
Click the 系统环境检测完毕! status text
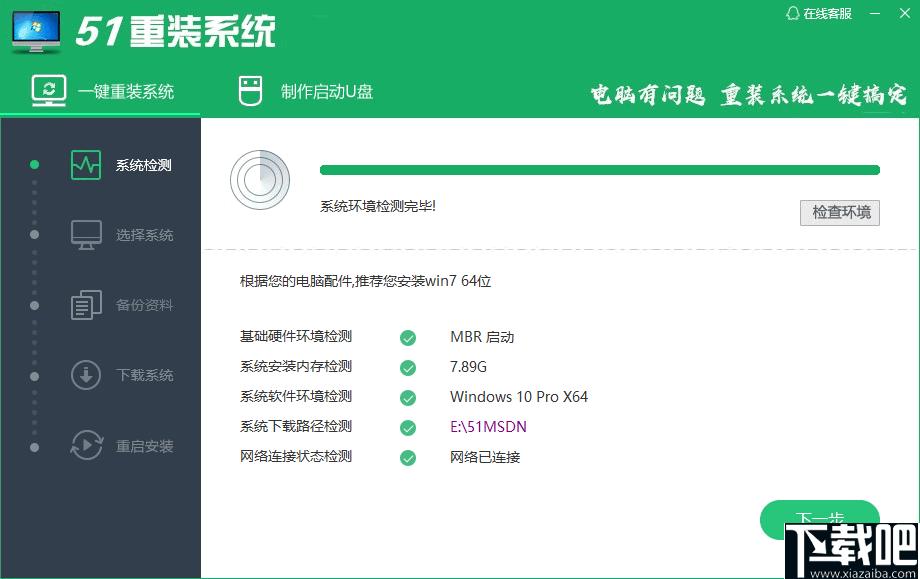point(378,206)
